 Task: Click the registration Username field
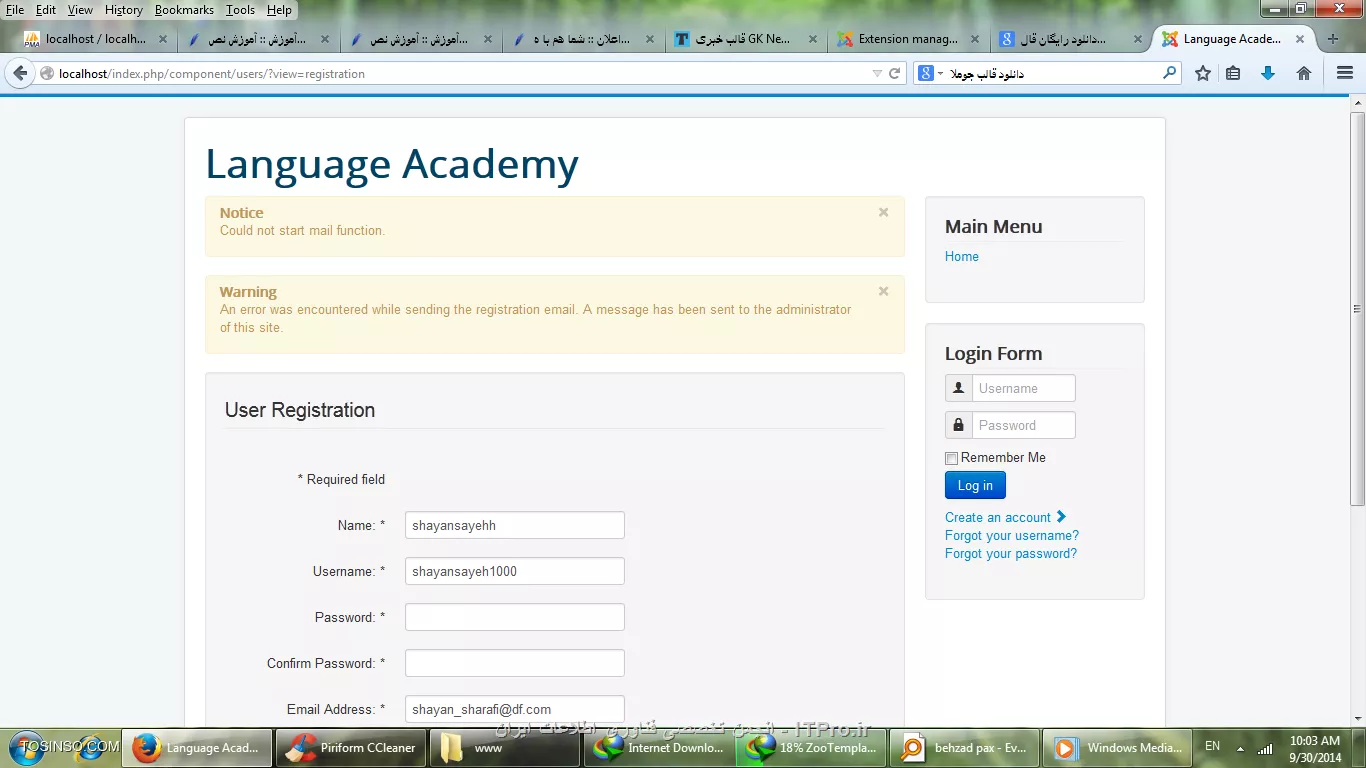[515, 571]
